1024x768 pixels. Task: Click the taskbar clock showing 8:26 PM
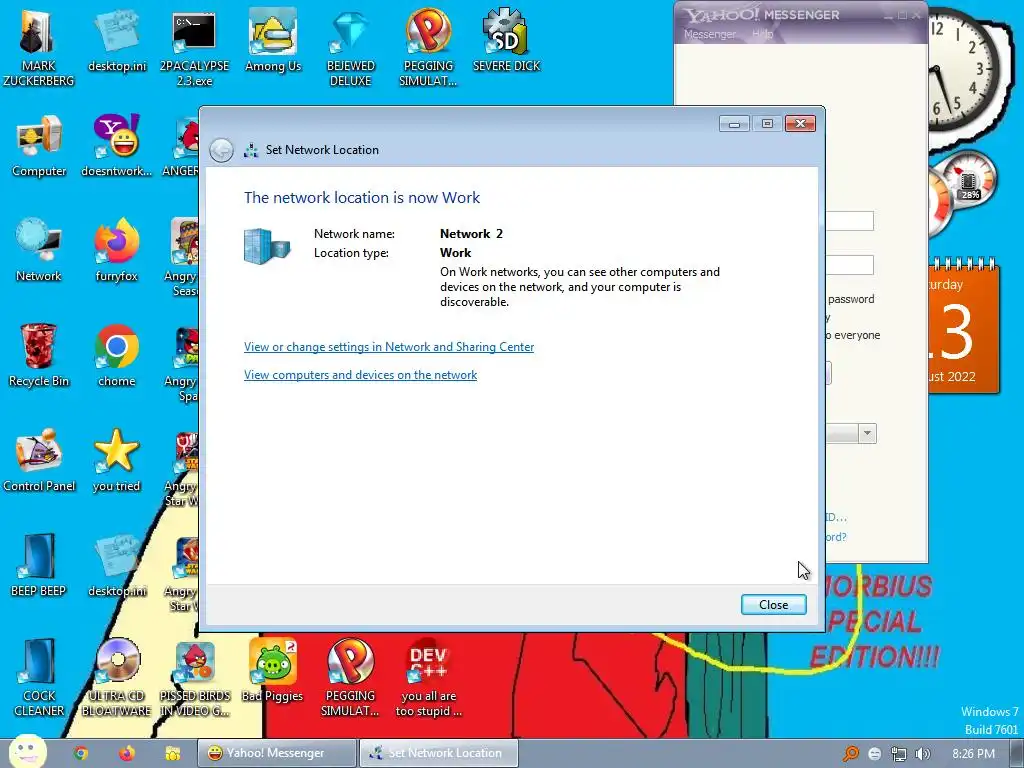coord(973,754)
